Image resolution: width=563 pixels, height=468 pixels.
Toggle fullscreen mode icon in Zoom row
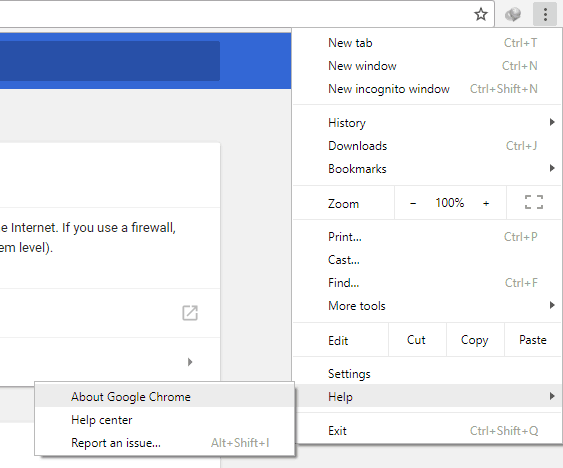534,202
